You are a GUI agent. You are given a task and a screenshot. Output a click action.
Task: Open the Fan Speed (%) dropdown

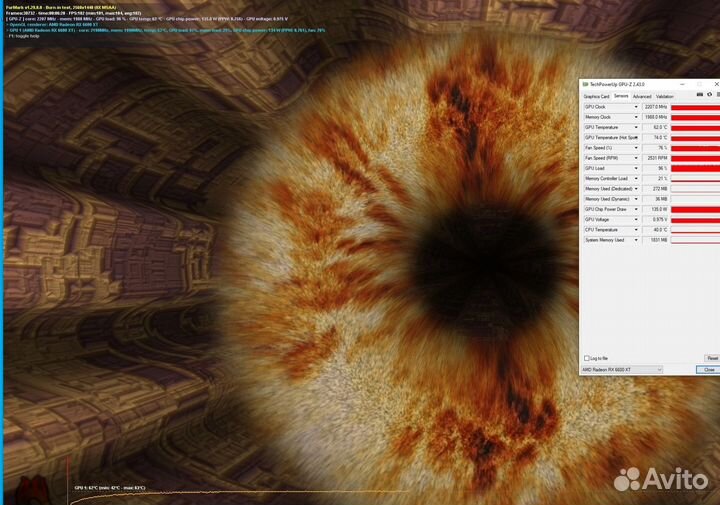[x=636, y=148]
